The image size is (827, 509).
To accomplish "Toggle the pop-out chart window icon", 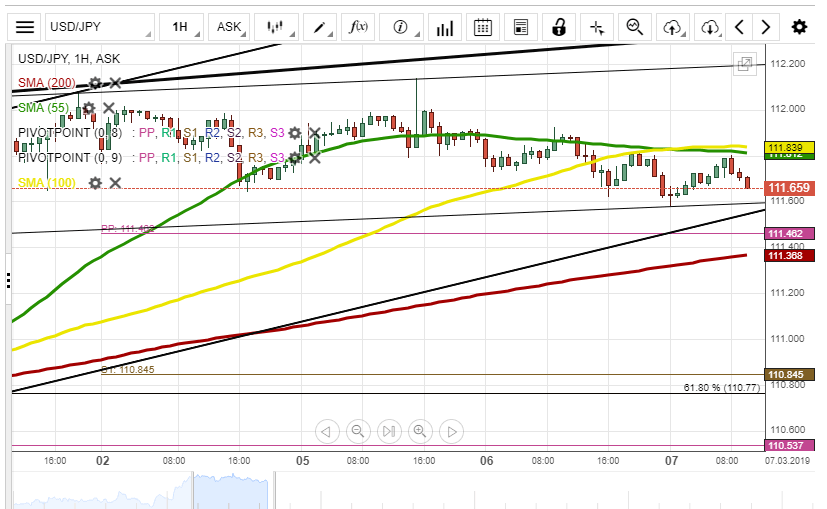I will coord(745,64).
